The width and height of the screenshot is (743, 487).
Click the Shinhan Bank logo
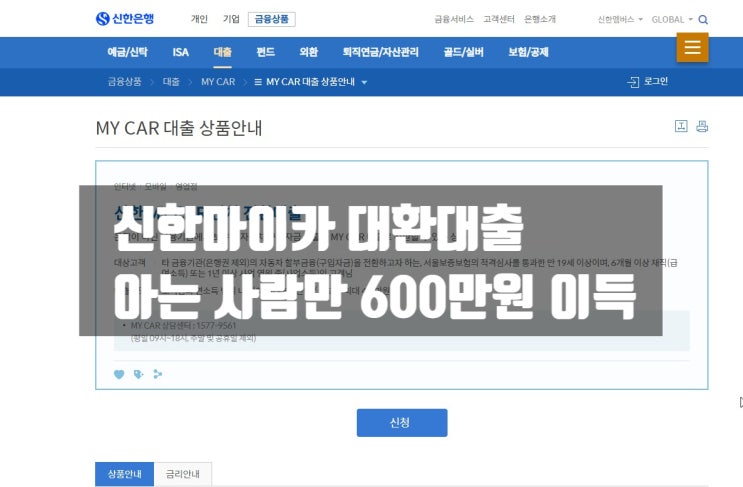125,18
